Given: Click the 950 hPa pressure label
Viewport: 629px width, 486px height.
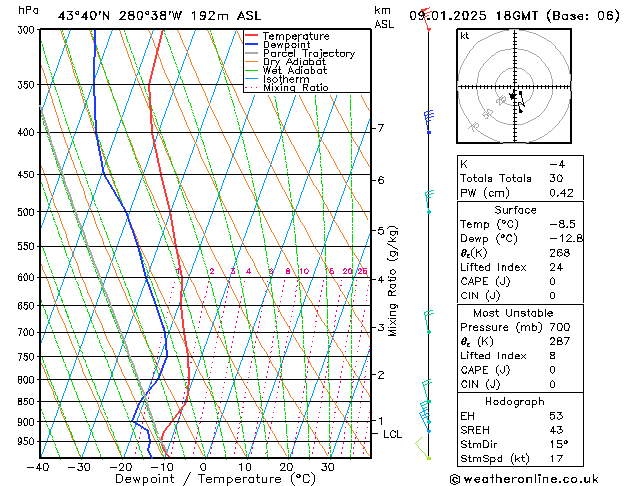Looking at the screenshot, I should (x=28, y=441).
